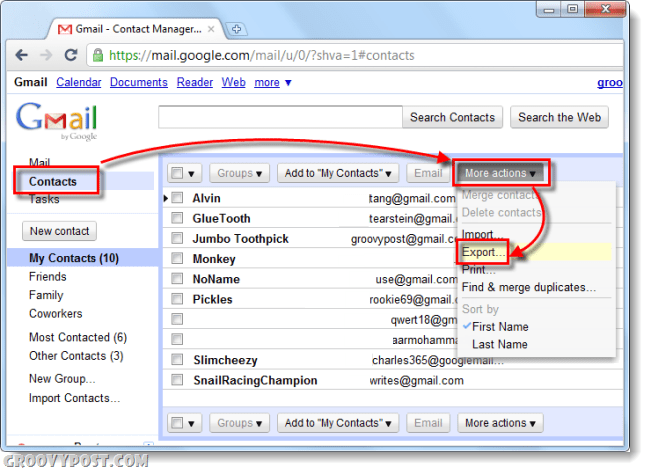Click the green padlock security icon
This screenshot has height=472, width=650.
(x=98, y=55)
